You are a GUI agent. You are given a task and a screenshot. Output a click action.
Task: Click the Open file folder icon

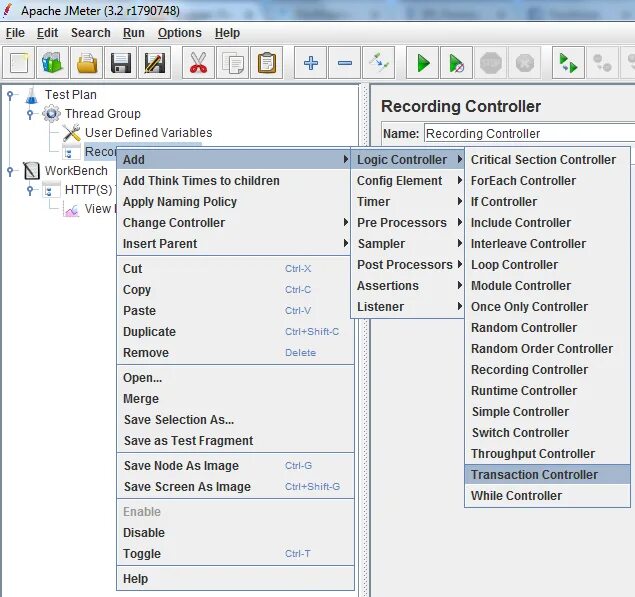click(x=87, y=63)
